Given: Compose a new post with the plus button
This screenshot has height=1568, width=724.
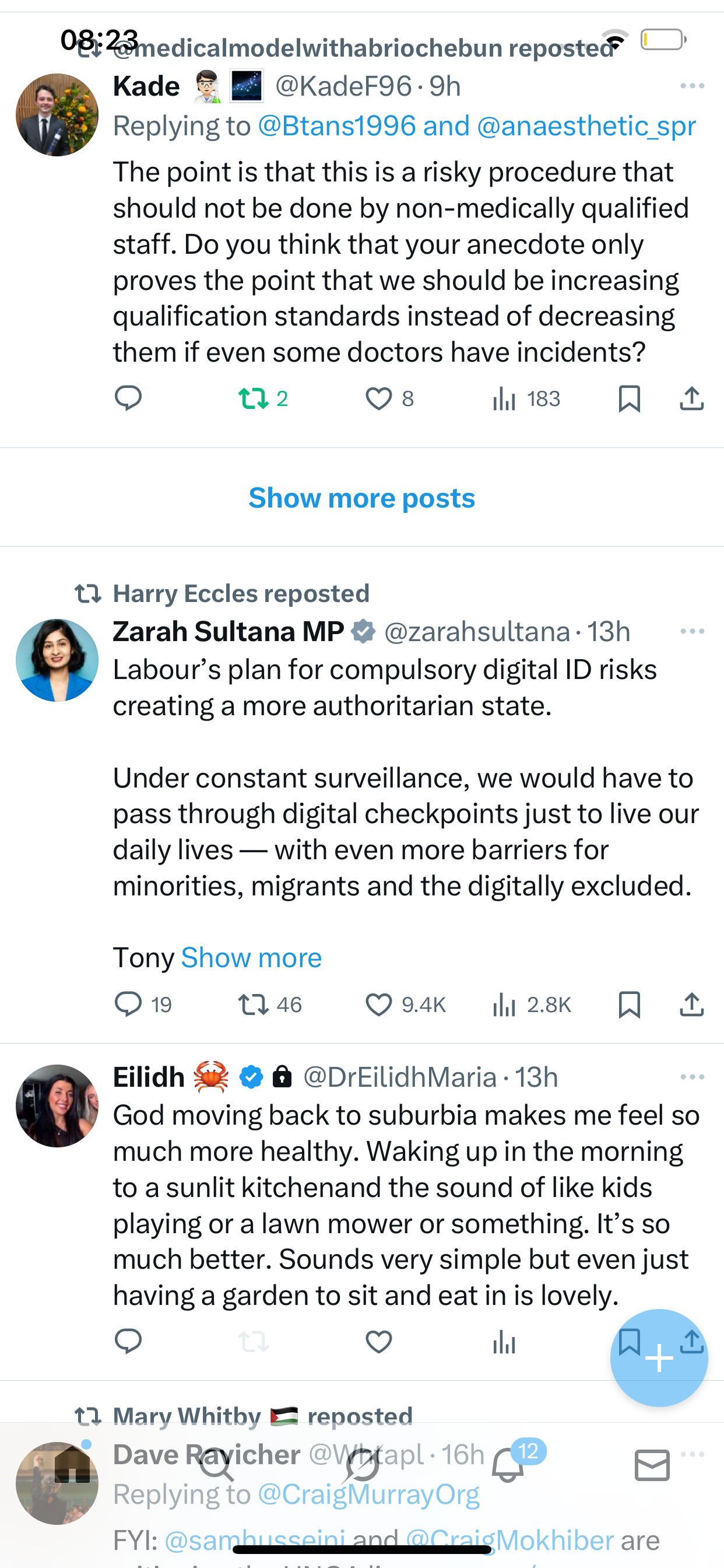Looking at the screenshot, I should click(x=658, y=1357).
